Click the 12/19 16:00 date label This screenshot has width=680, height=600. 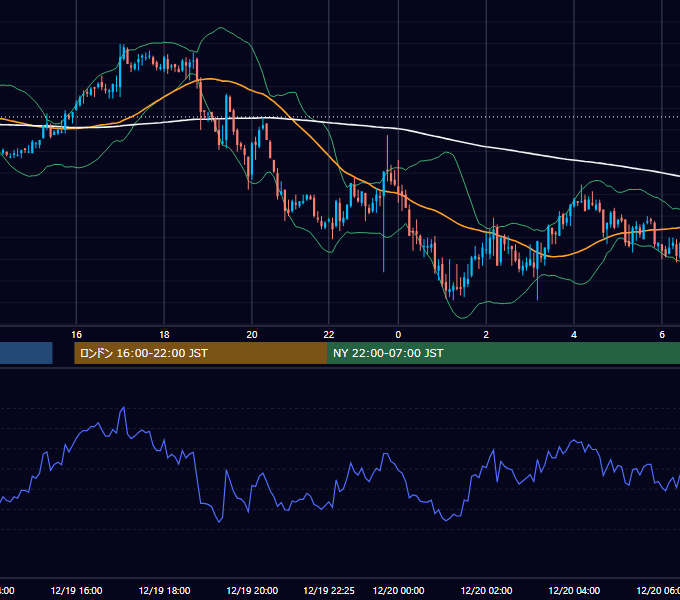click(76, 590)
